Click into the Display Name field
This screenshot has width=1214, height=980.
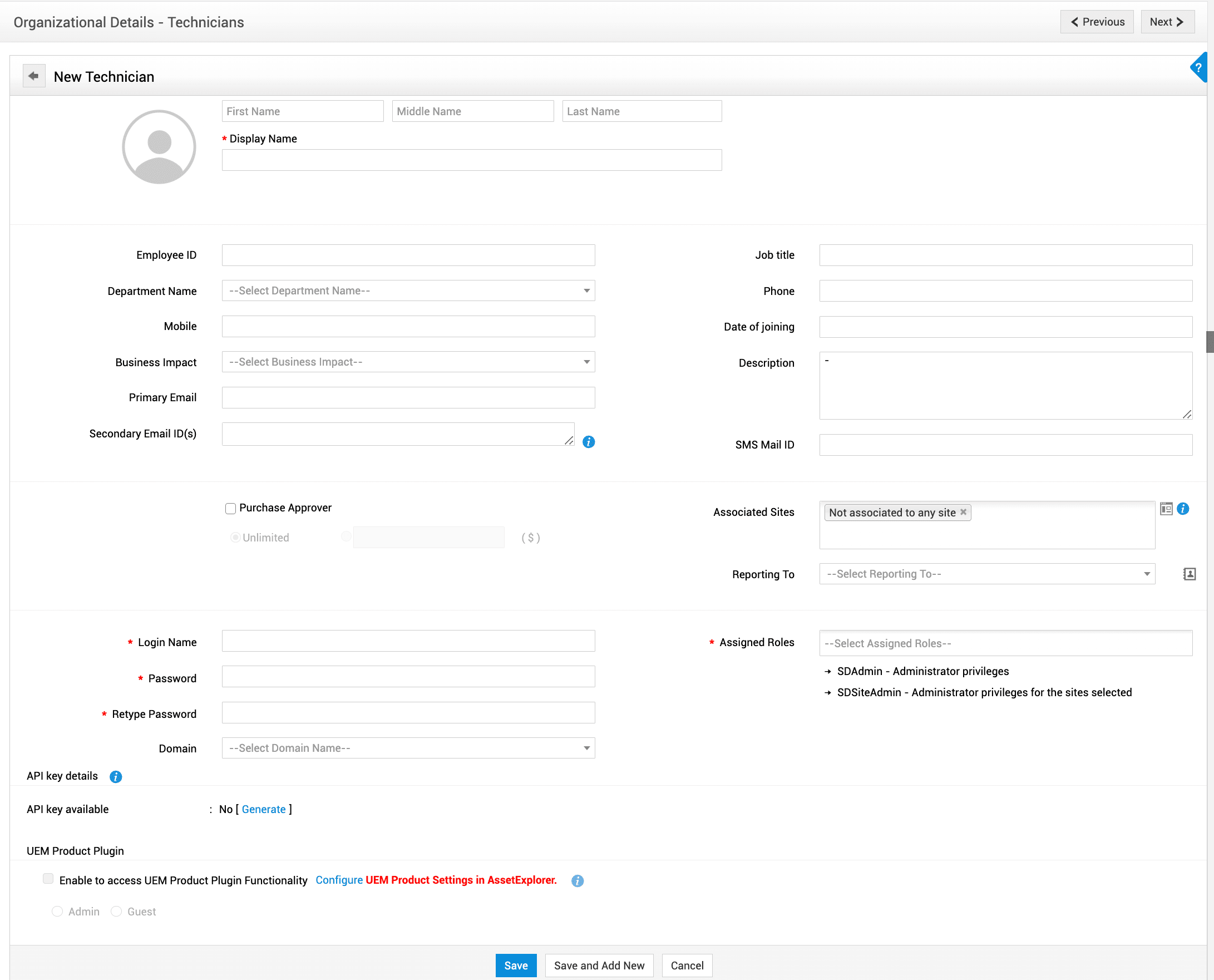pos(471,160)
